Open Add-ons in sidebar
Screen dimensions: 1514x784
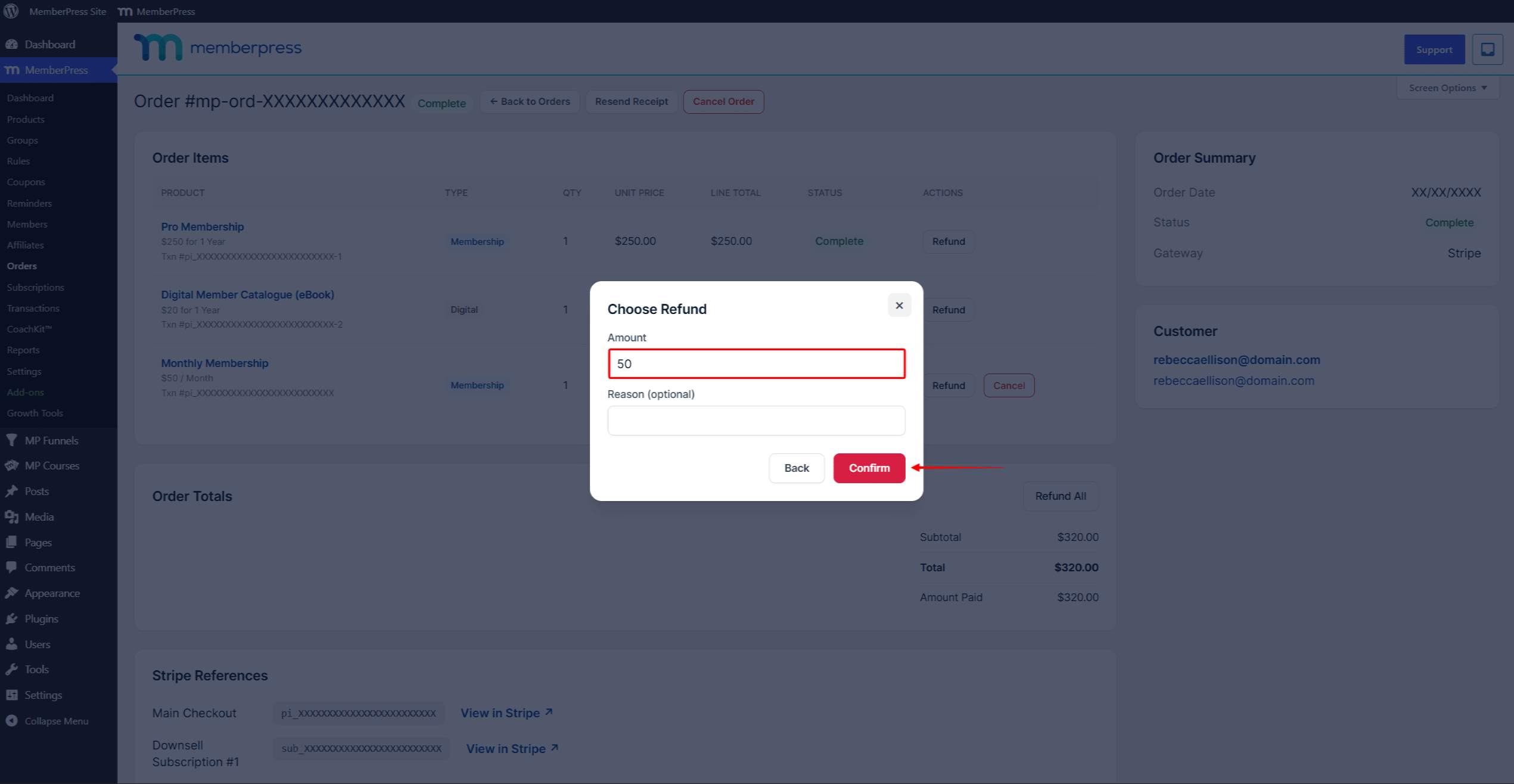(25, 392)
